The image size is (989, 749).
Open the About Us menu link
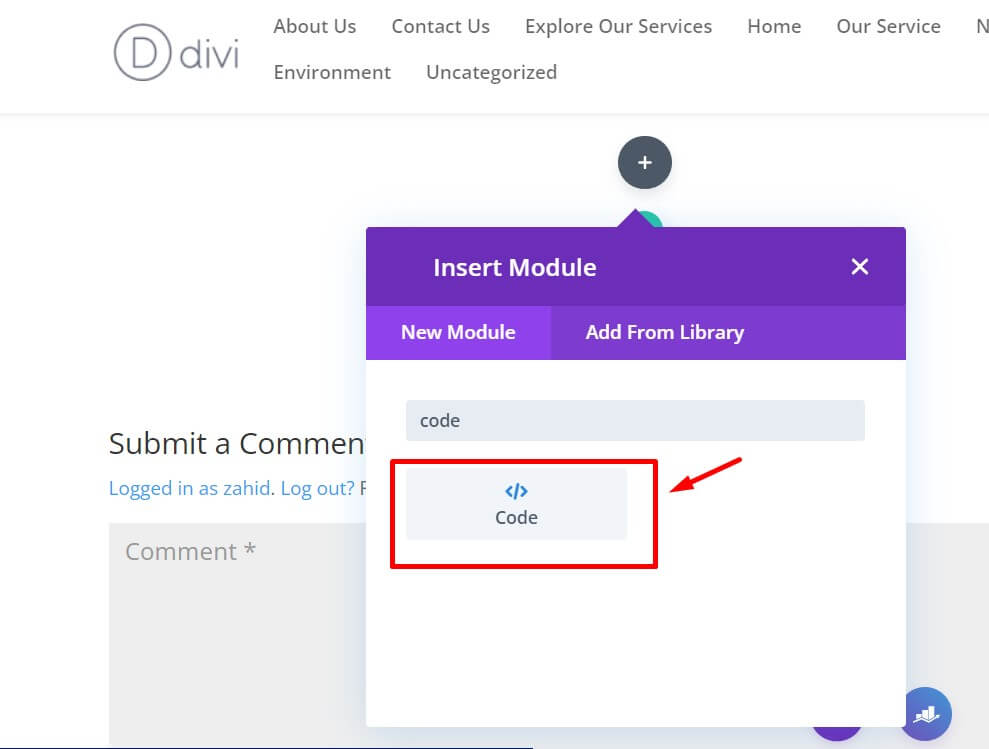coord(315,27)
